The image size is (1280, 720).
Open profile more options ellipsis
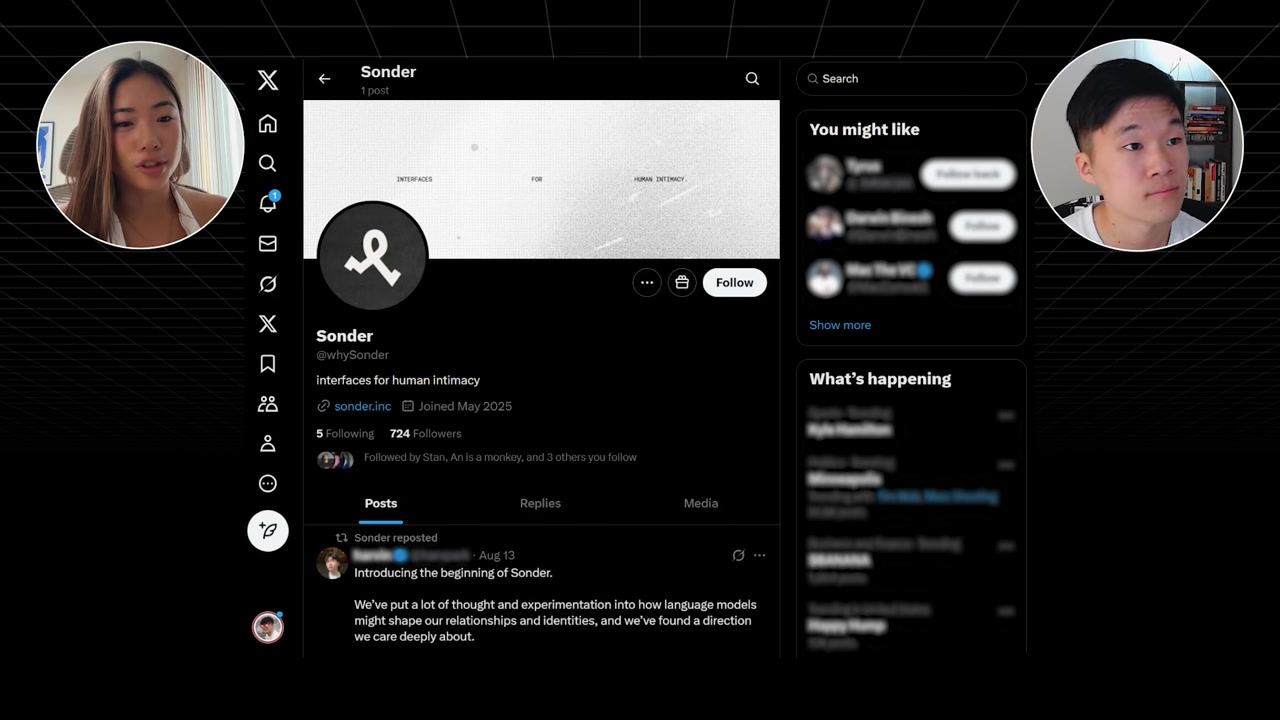point(647,283)
